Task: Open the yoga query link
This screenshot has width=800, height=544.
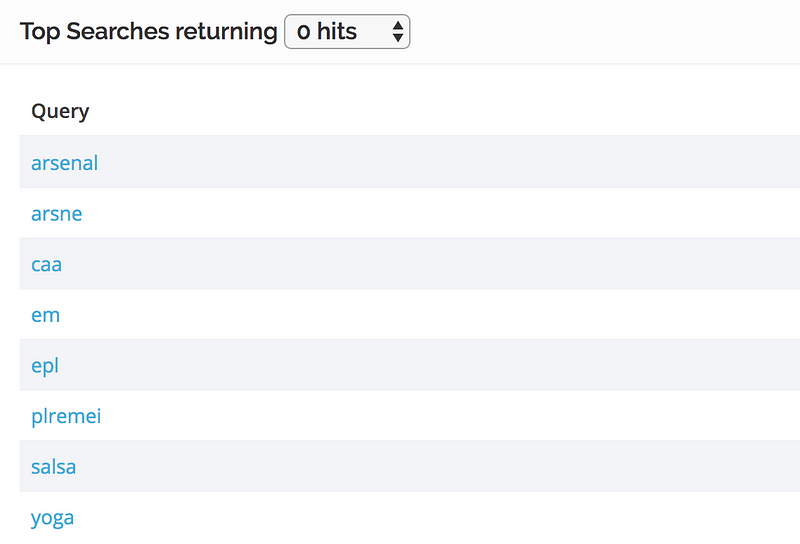Action: [53, 518]
